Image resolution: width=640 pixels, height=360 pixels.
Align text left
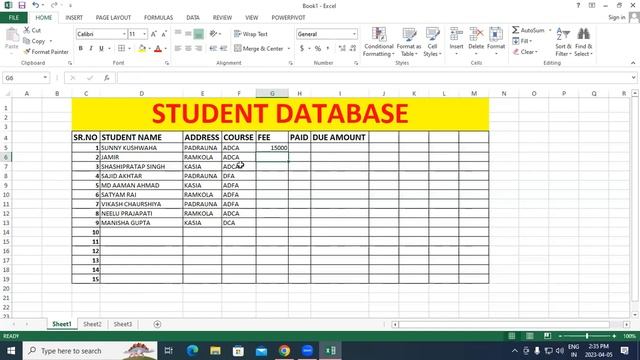click(178, 49)
